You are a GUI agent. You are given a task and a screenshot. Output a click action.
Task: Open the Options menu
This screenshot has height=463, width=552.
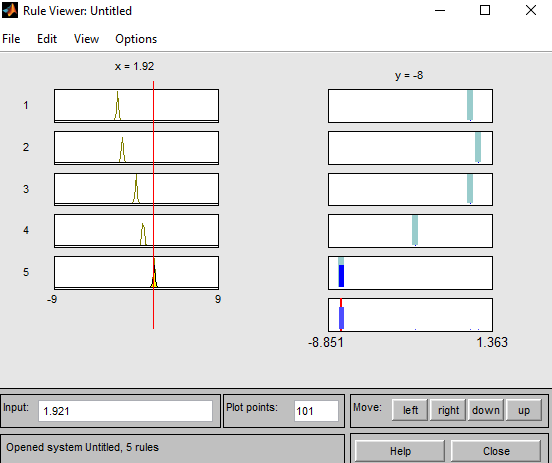(x=136, y=39)
